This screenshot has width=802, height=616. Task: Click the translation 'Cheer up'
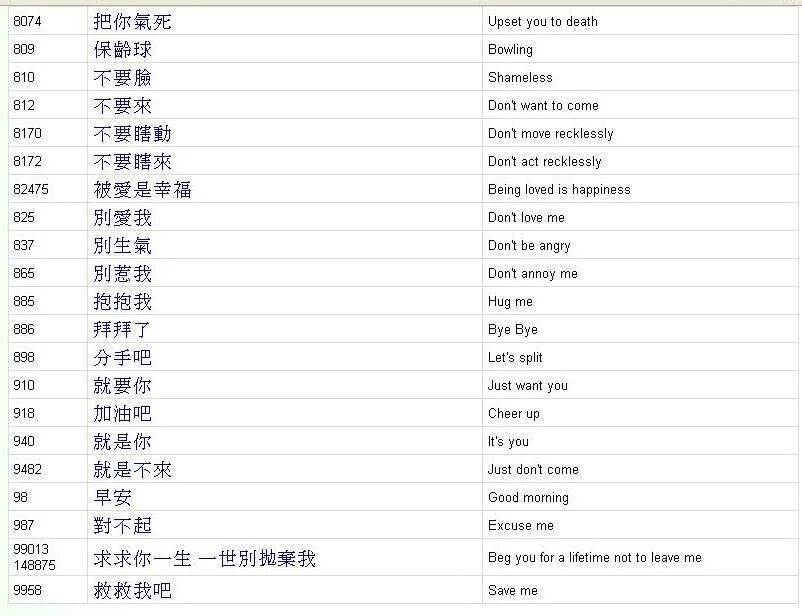tap(514, 414)
